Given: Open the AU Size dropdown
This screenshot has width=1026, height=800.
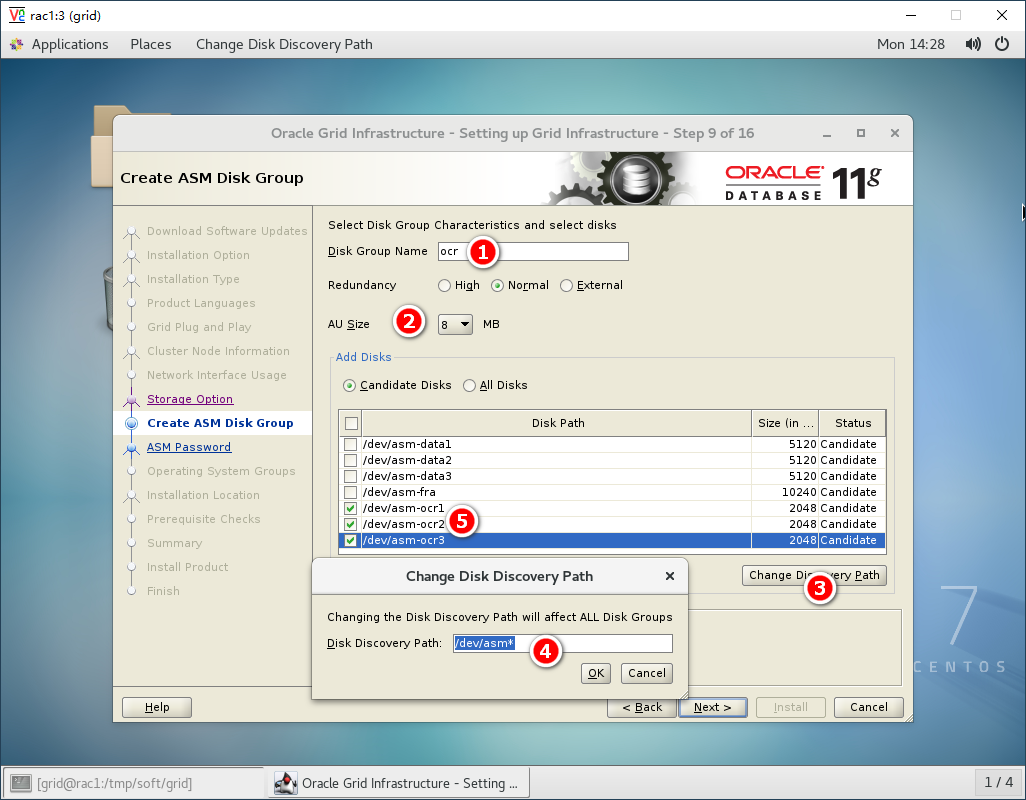Looking at the screenshot, I should (x=455, y=324).
